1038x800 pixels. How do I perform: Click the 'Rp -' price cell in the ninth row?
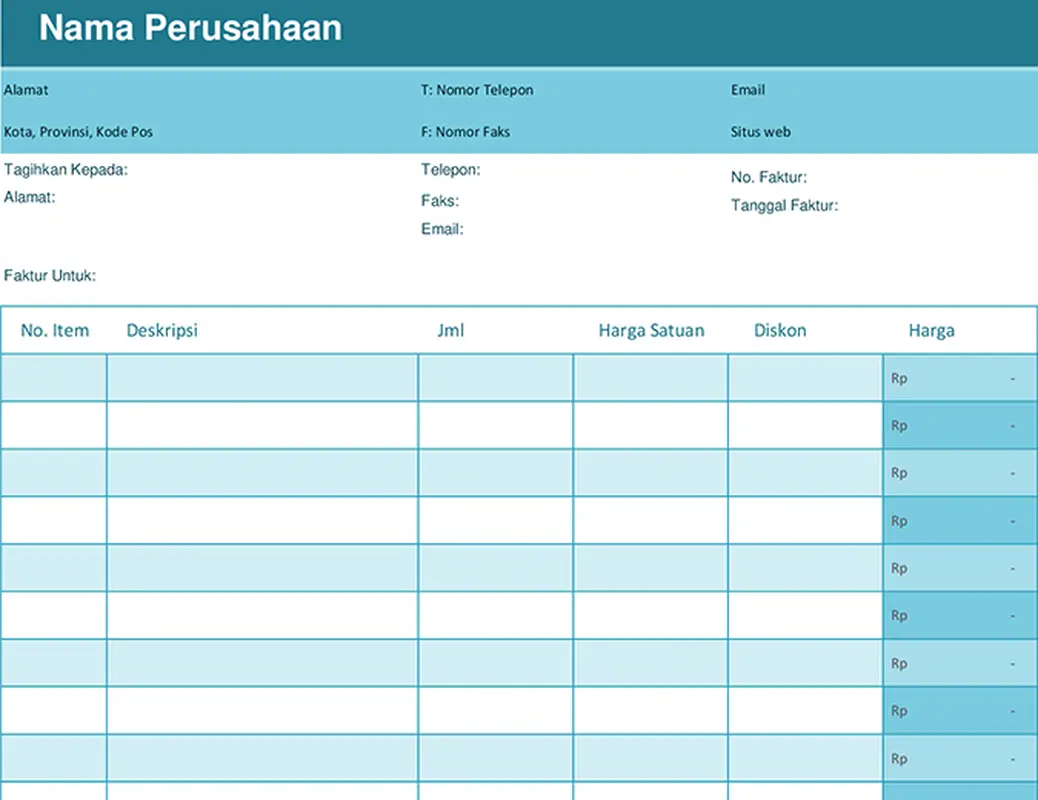coord(960,758)
